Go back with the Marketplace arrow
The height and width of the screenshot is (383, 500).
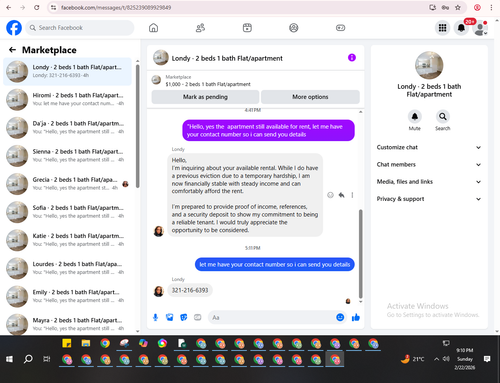pyautogui.click(x=12, y=50)
